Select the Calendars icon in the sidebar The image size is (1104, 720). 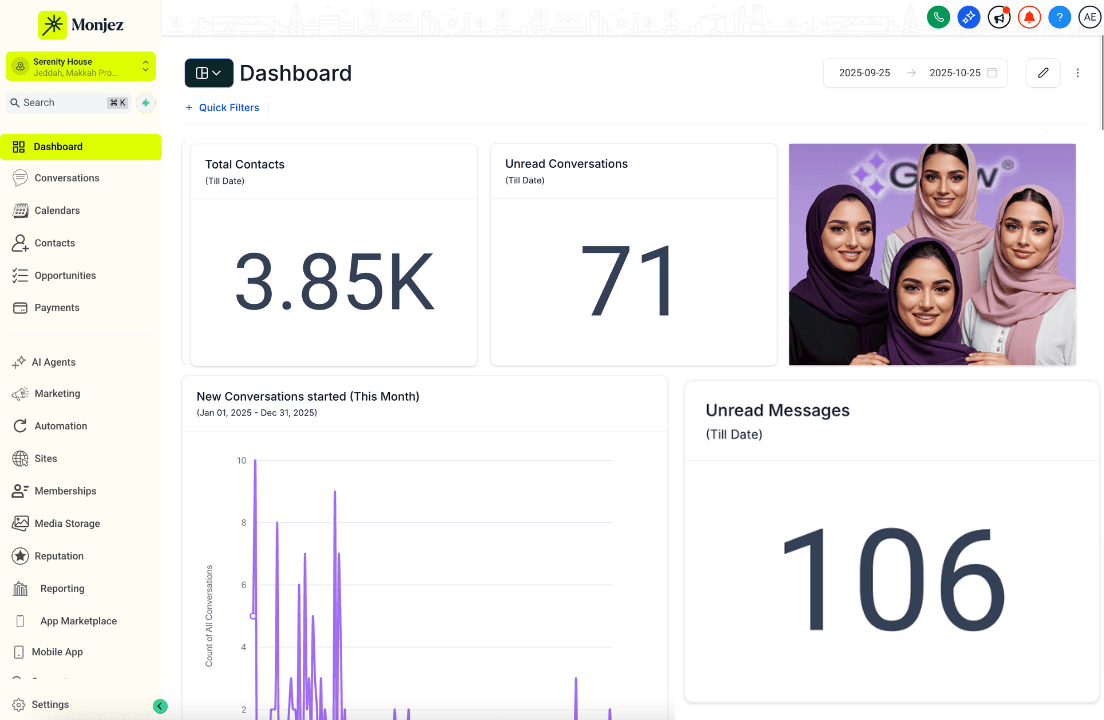tap(22, 210)
